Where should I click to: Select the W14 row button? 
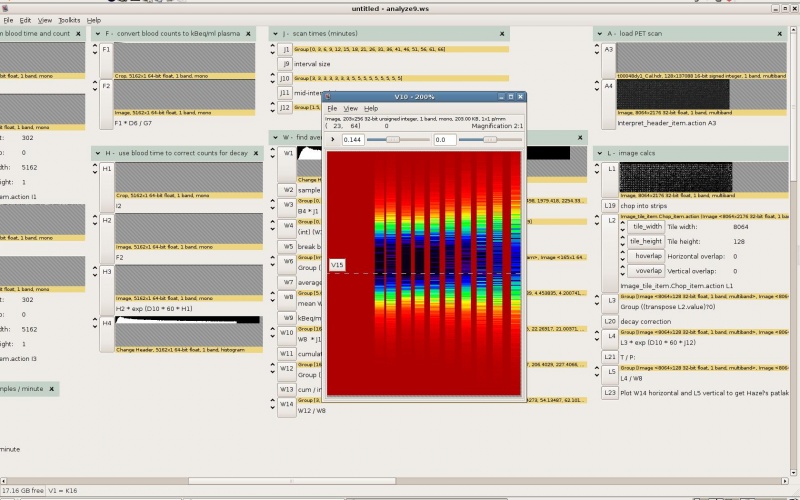click(x=287, y=405)
